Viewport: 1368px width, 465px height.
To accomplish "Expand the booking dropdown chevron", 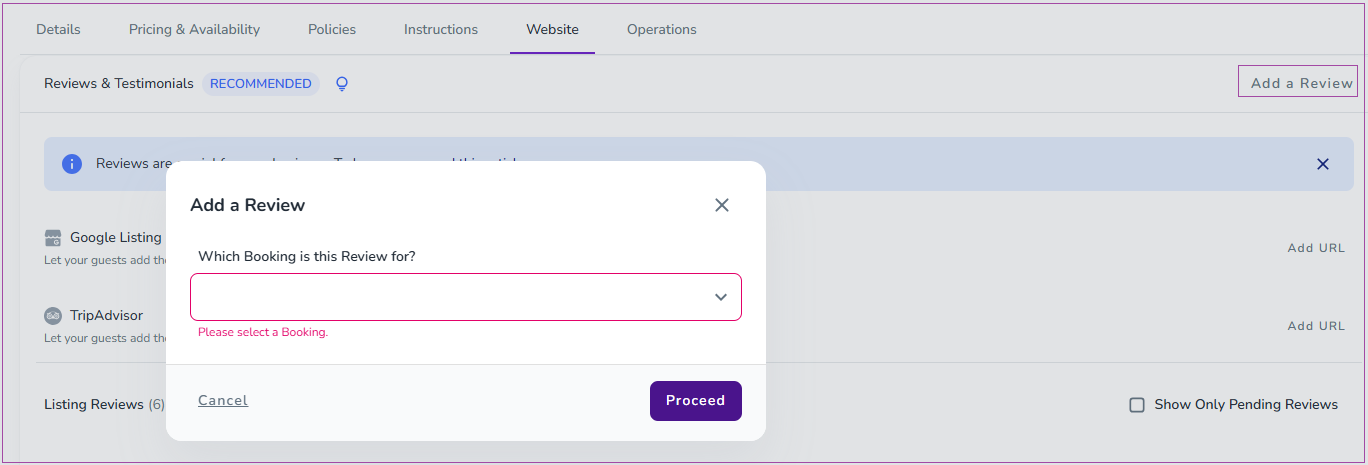I will [x=720, y=297].
